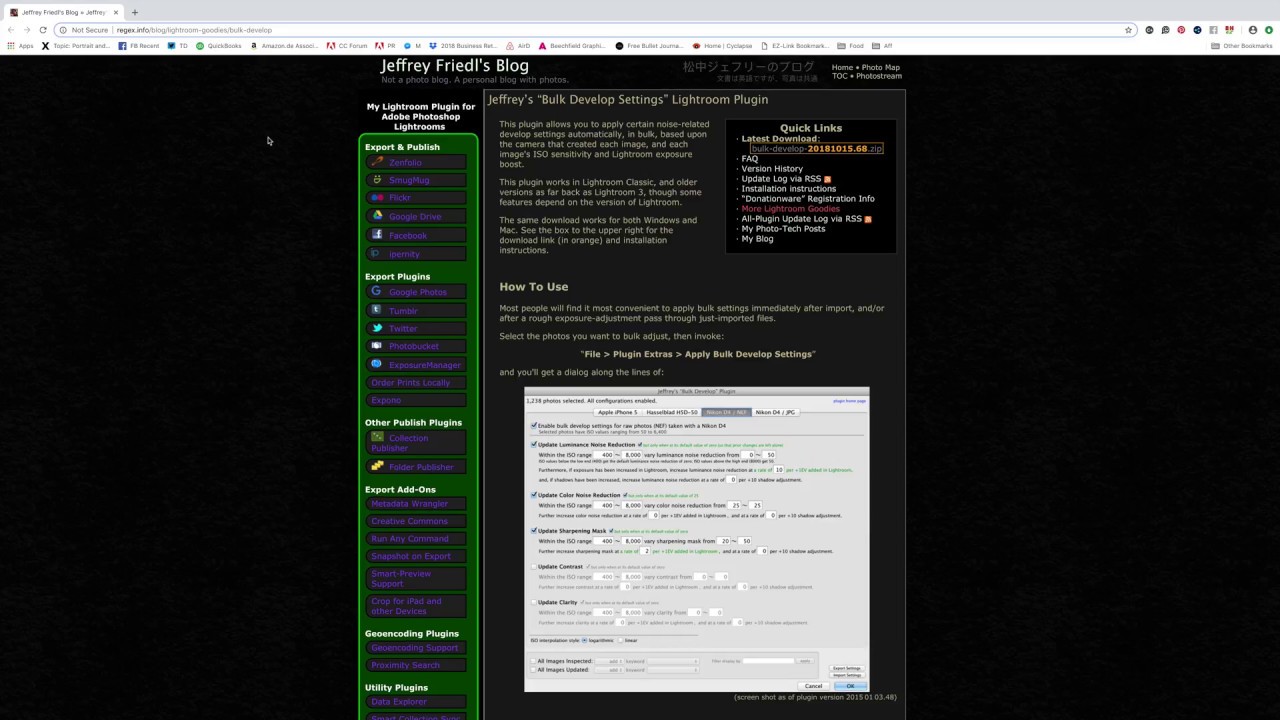The image size is (1280, 720).
Task: Click the ipernity plugin icon
Action: tap(376, 254)
